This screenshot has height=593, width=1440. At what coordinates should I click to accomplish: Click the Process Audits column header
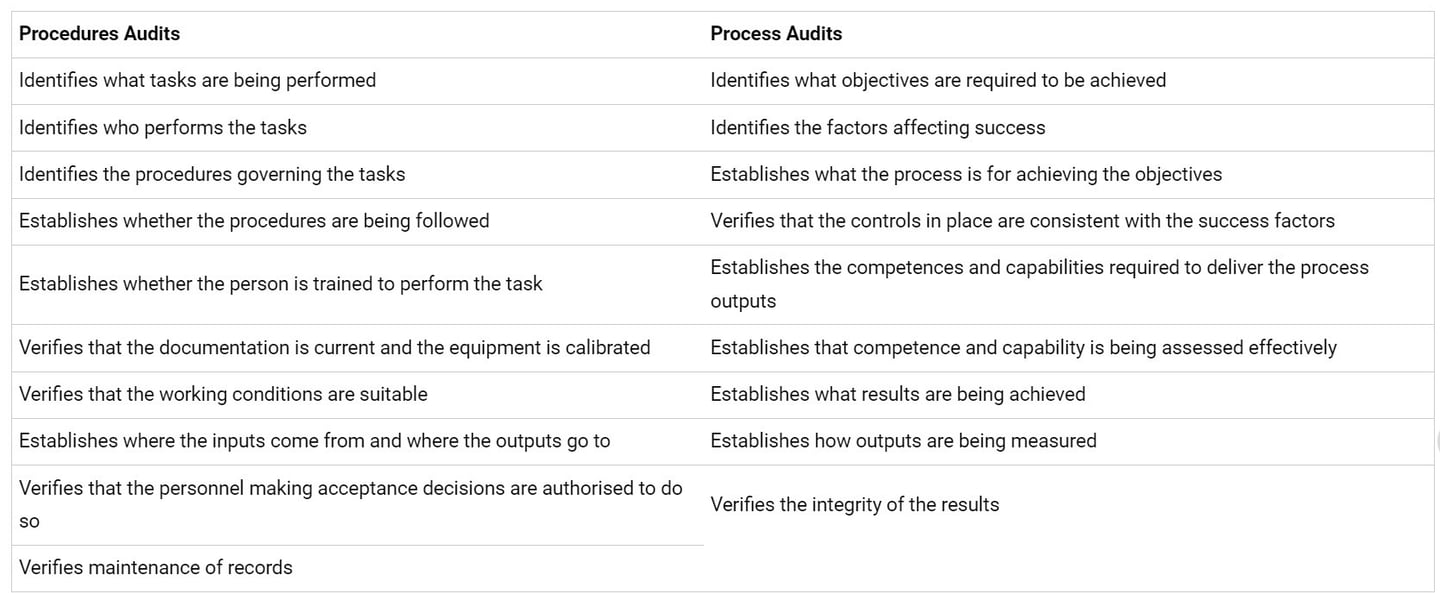tap(1068, 34)
